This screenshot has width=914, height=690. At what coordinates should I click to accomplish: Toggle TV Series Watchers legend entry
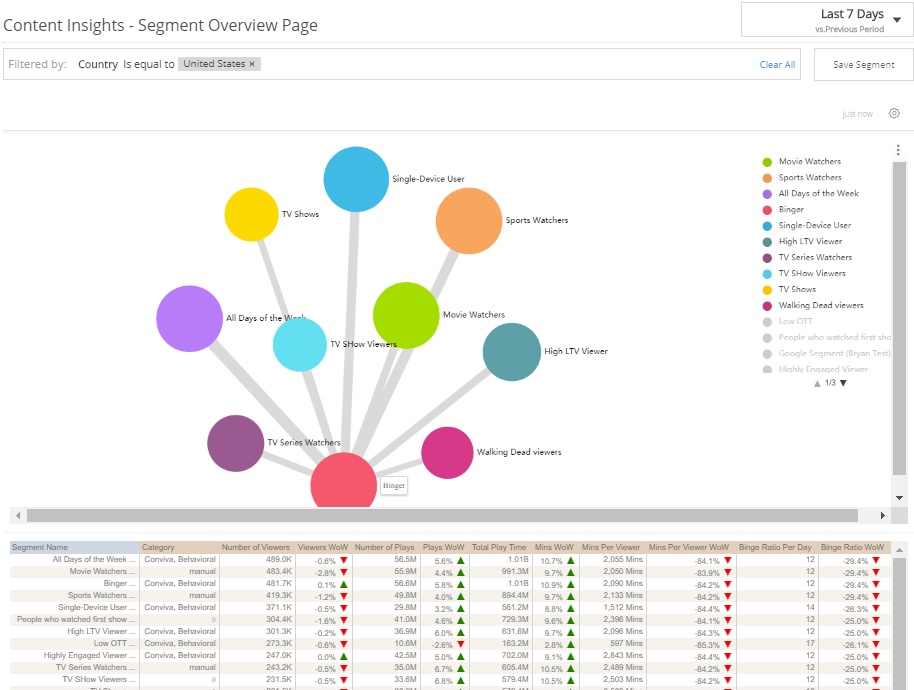click(x=808, y=257)
